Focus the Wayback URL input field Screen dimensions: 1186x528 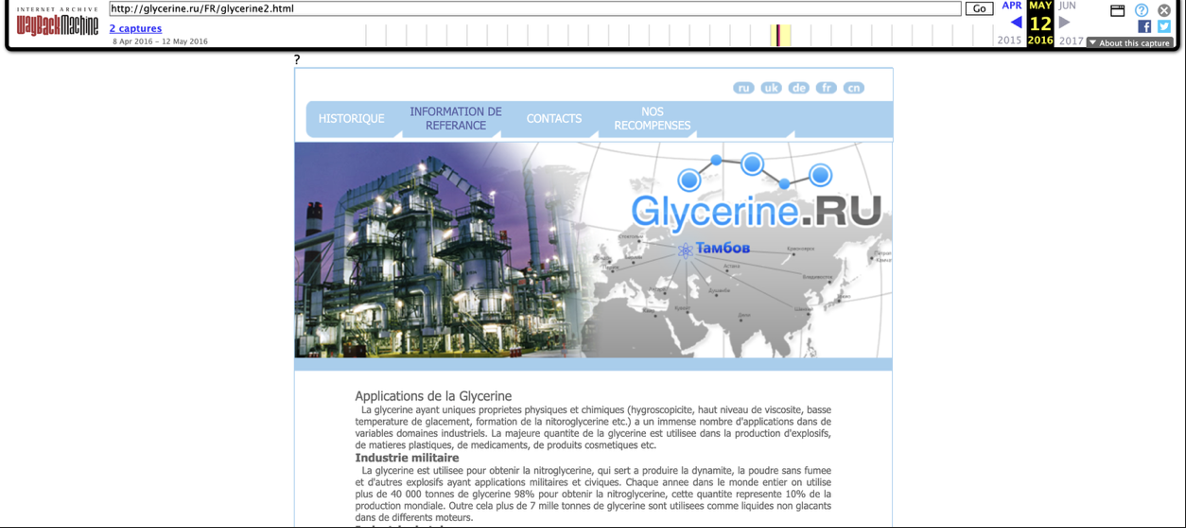[536, 9]
